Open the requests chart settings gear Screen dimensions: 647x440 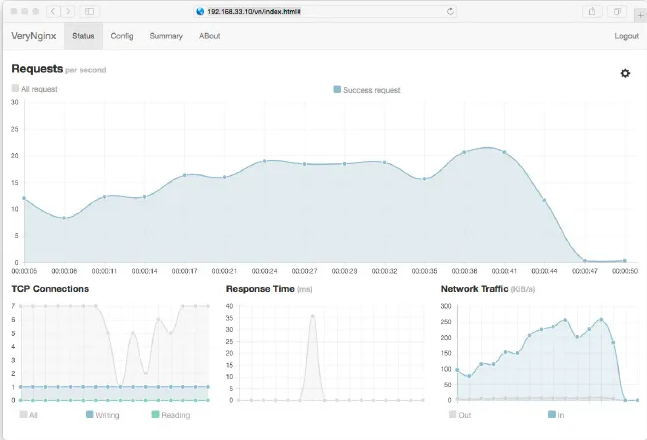coord(625,73)
